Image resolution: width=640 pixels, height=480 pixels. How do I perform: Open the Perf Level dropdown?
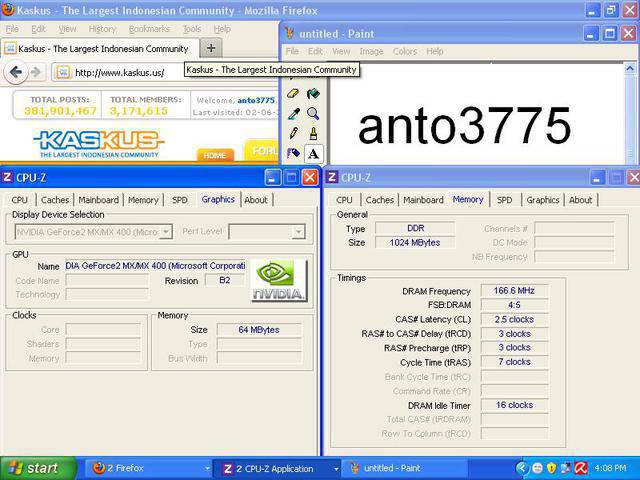[267, 232]
